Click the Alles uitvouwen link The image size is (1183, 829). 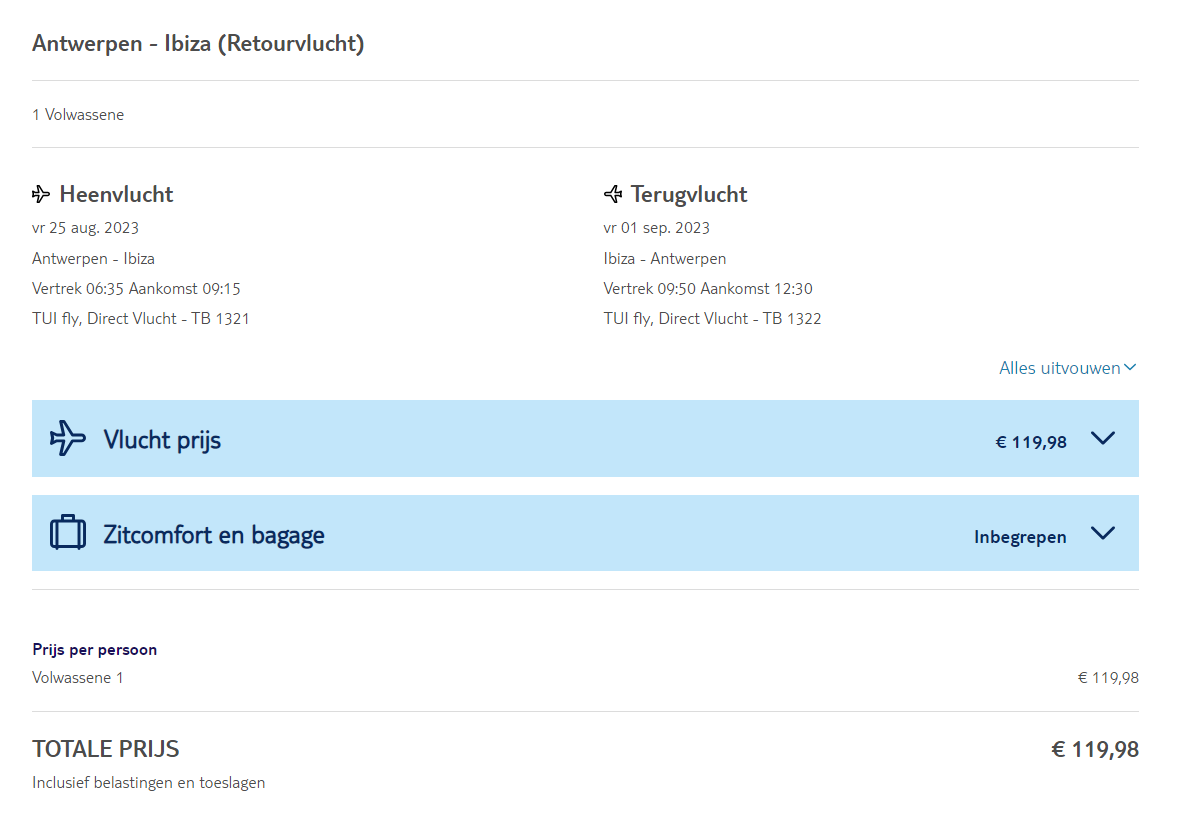pyautogui.click(x=1059, y=368)
